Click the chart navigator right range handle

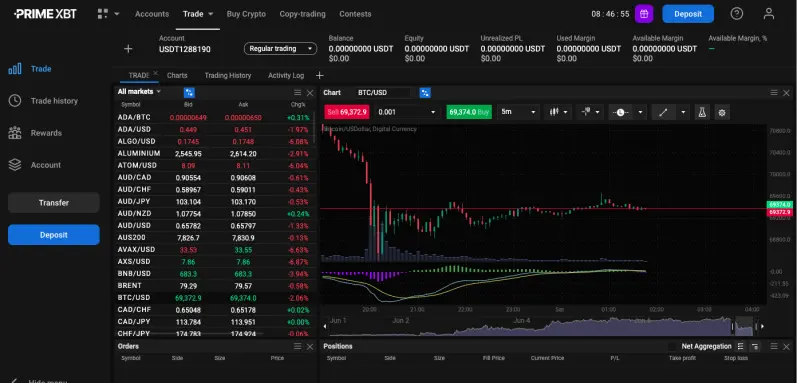click(756, 326)
